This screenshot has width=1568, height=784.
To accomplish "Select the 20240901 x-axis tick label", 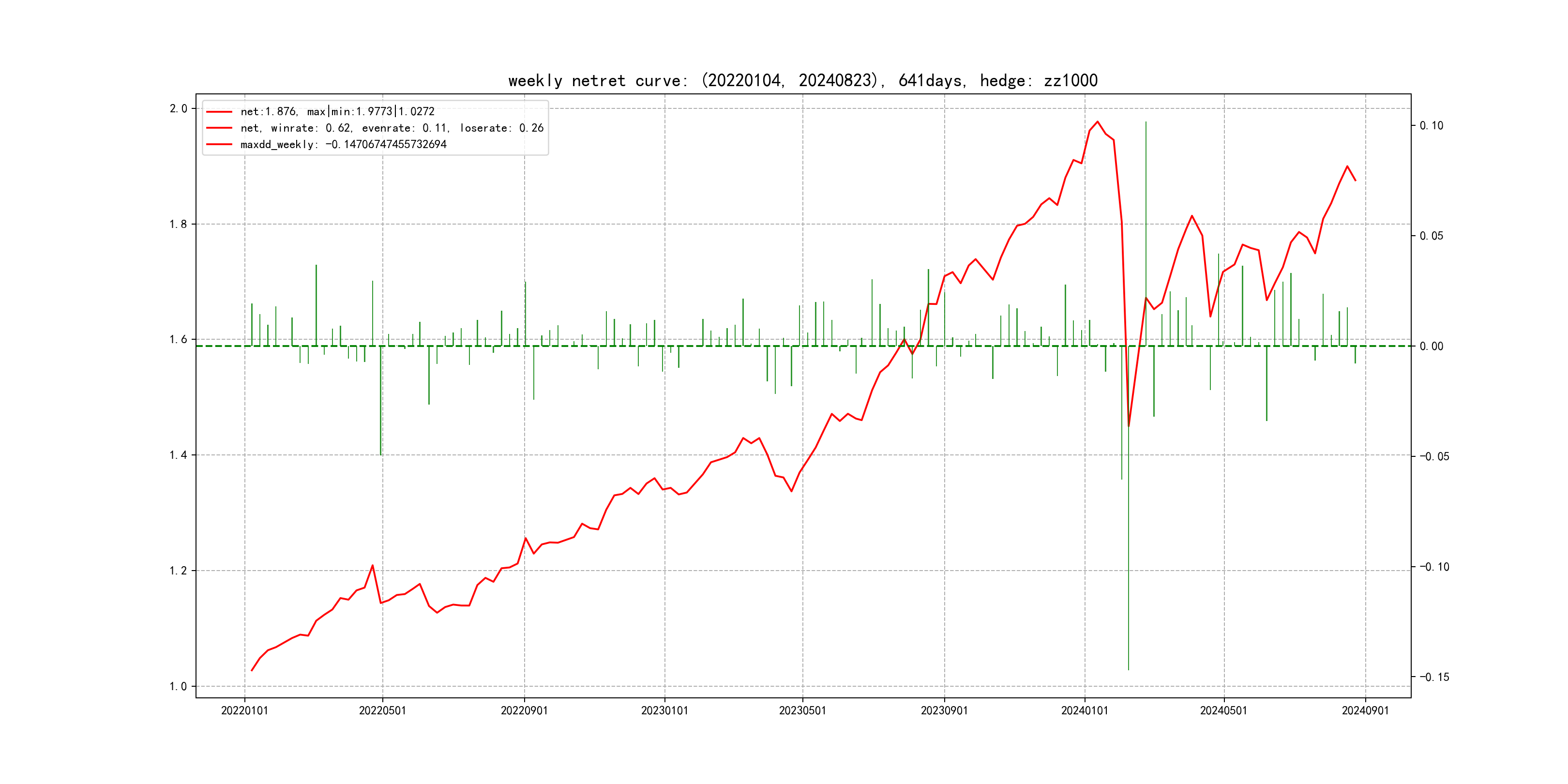I will coord(1365,710).
